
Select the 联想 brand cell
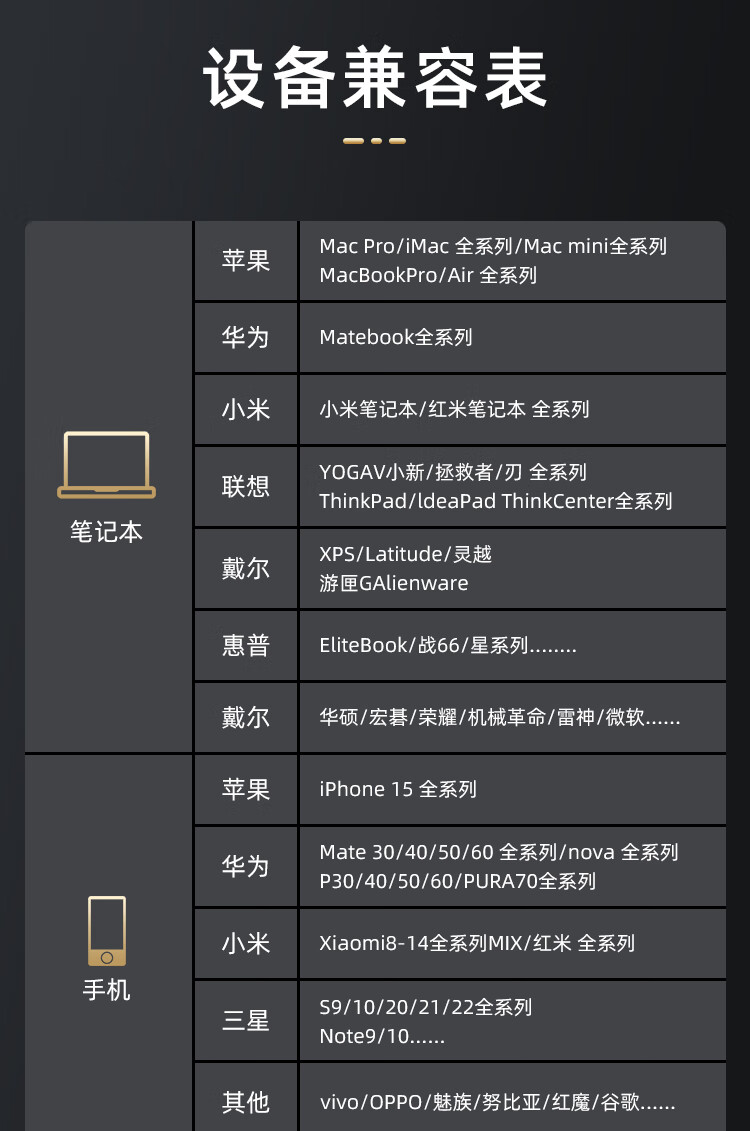pyautogui.click(x=246, y=486)
